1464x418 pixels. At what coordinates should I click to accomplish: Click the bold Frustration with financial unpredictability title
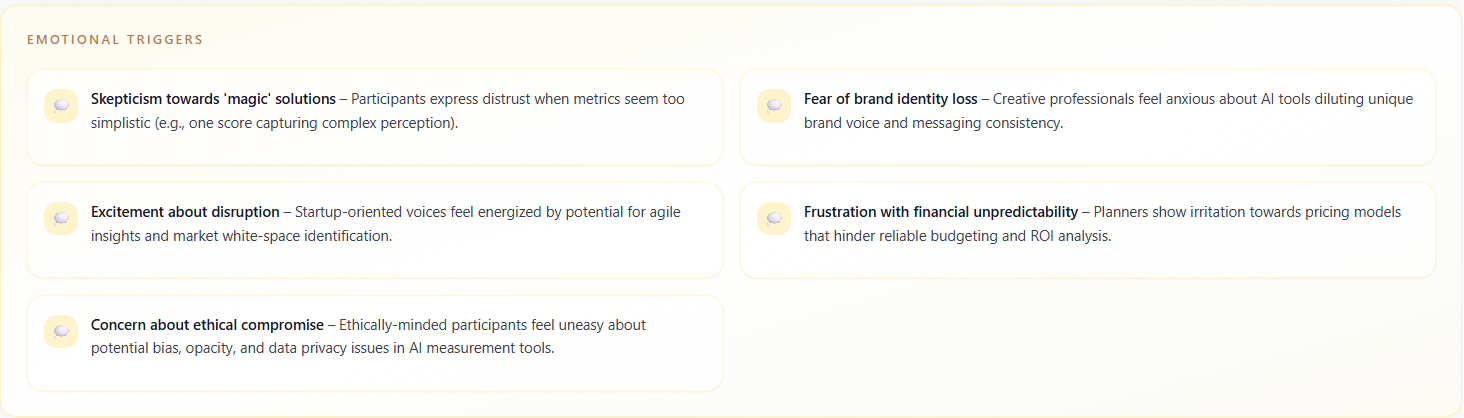[x=940, y=212]
